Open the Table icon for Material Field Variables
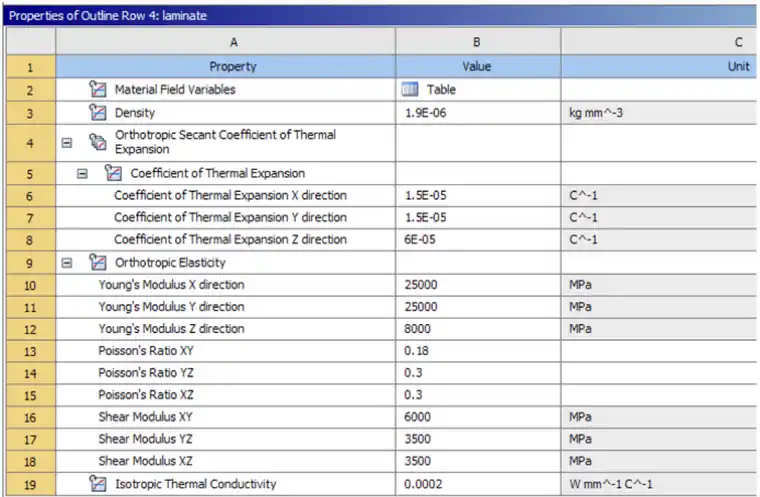 pyautogui.click(x=410, y=89)
